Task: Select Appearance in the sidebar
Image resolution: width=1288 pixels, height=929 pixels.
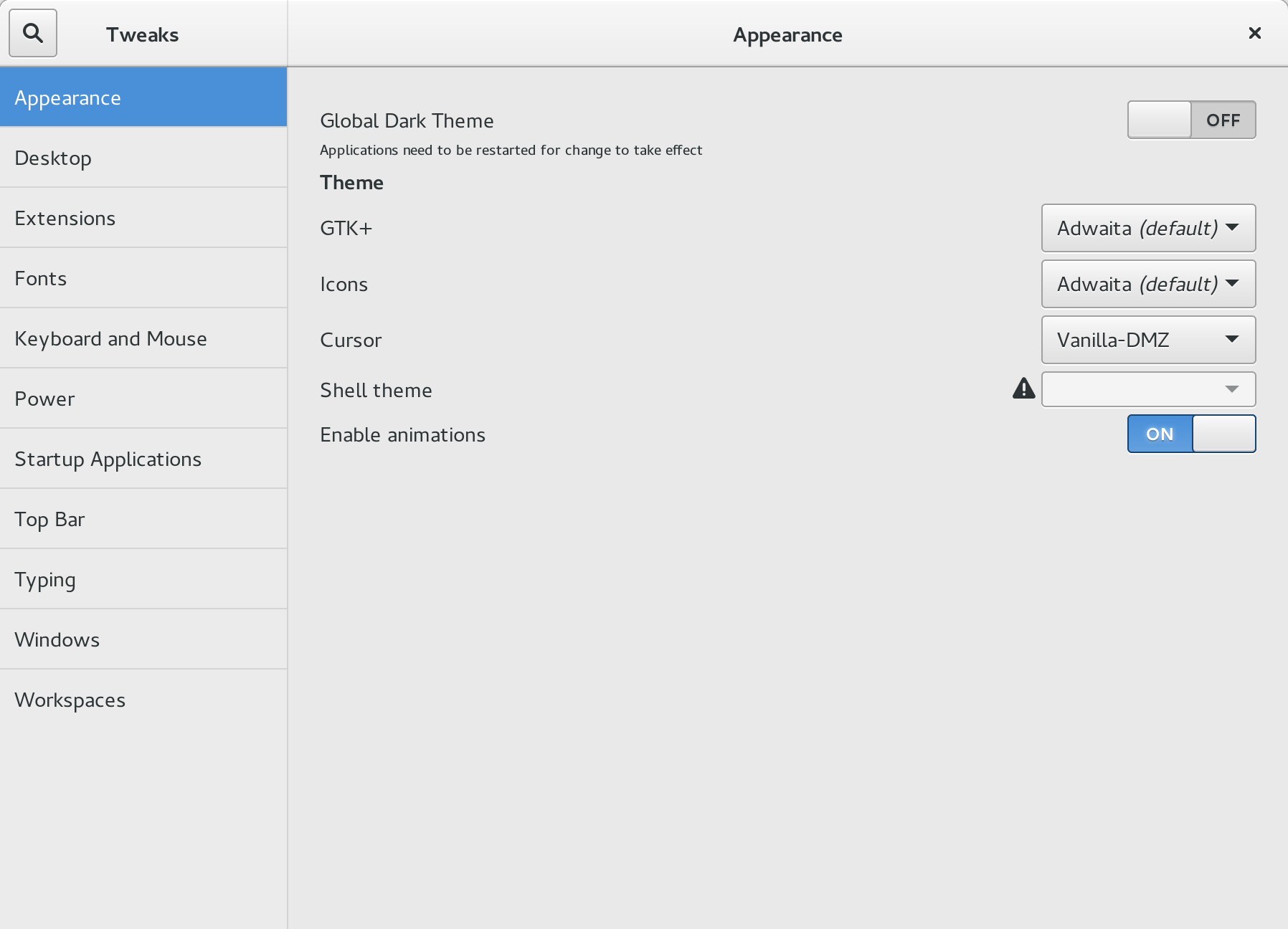Action: (143, 97)
